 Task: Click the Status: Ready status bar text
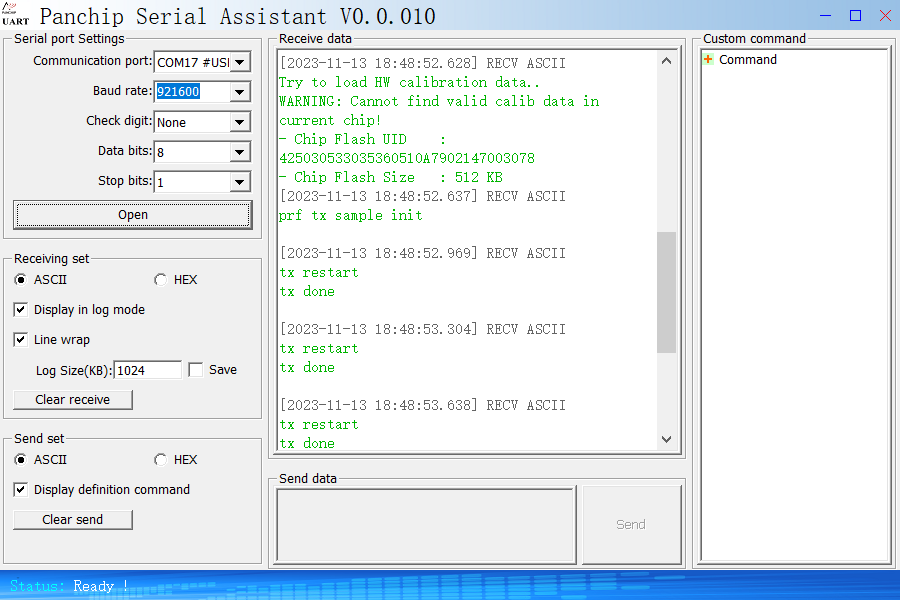click(69, 586)
